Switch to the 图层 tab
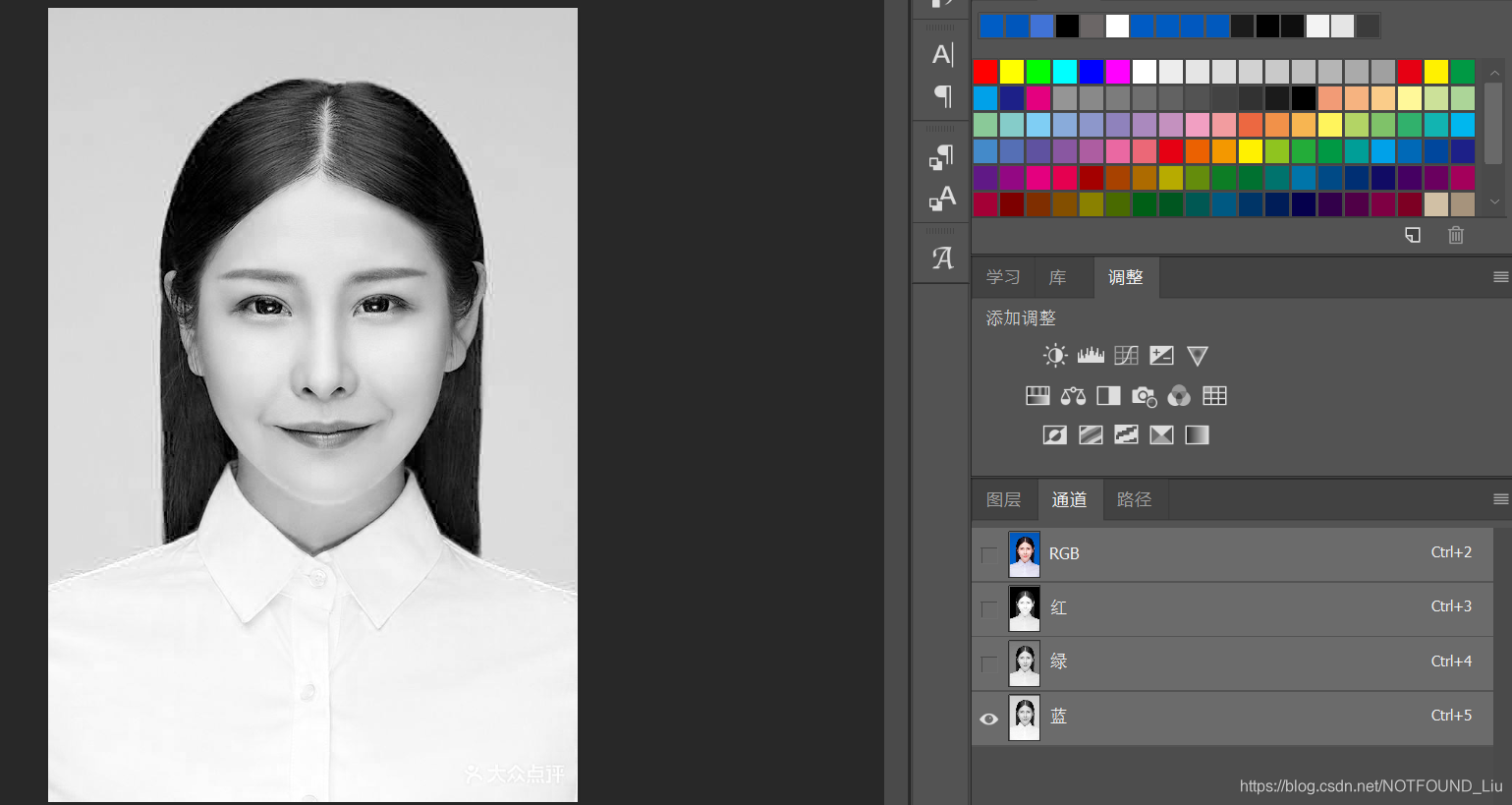 click(x=1003, y=499)
